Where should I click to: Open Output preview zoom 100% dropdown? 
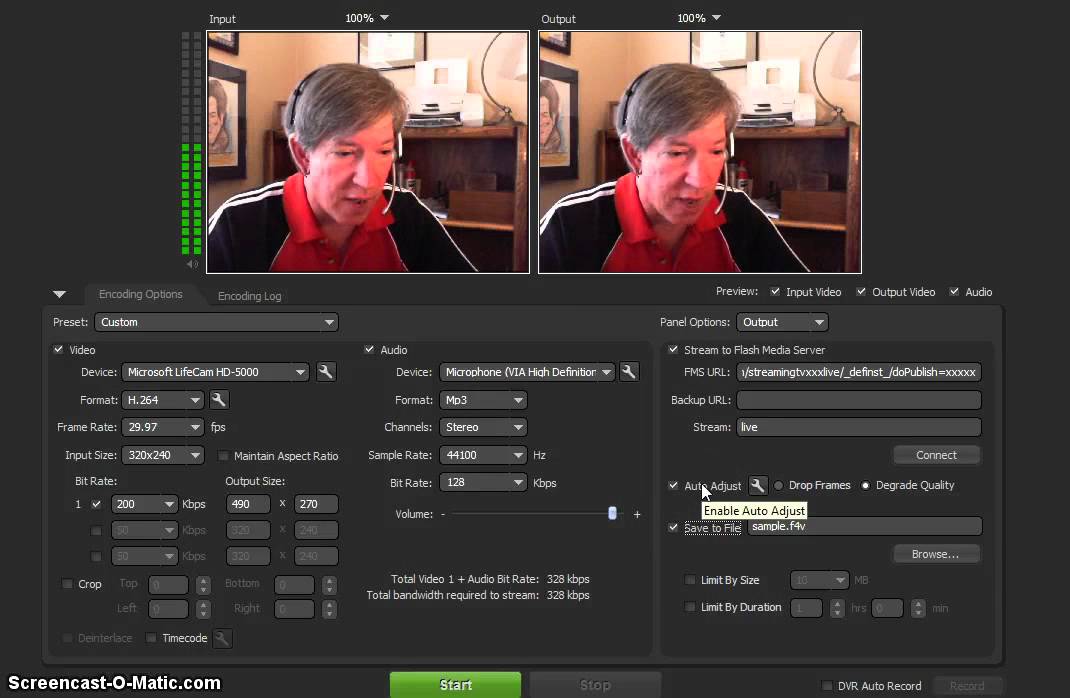click(x=699, y=18)
